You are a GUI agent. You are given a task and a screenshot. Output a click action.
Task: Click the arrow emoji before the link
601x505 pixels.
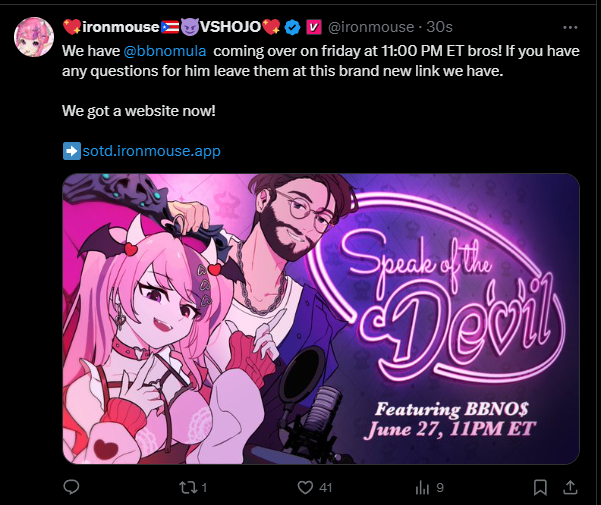(72, 151)
